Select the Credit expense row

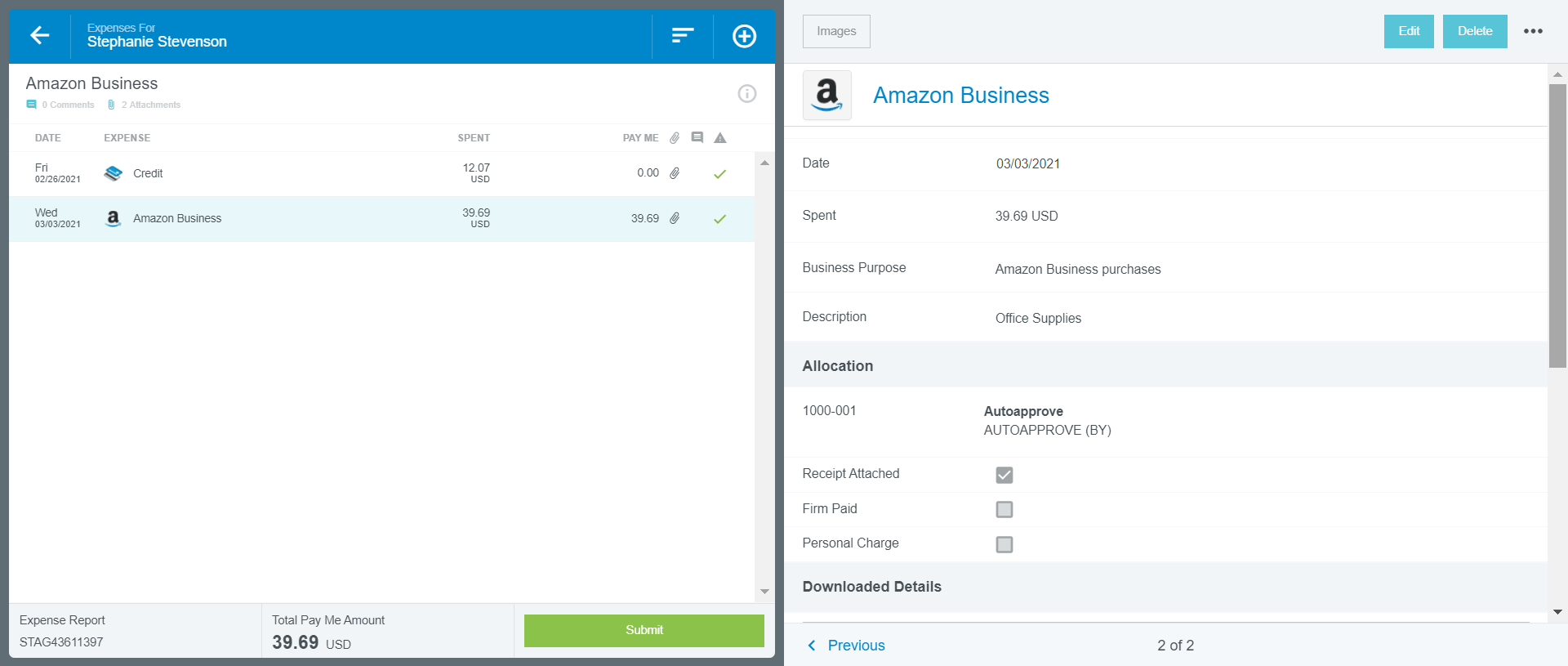(327, 173)
